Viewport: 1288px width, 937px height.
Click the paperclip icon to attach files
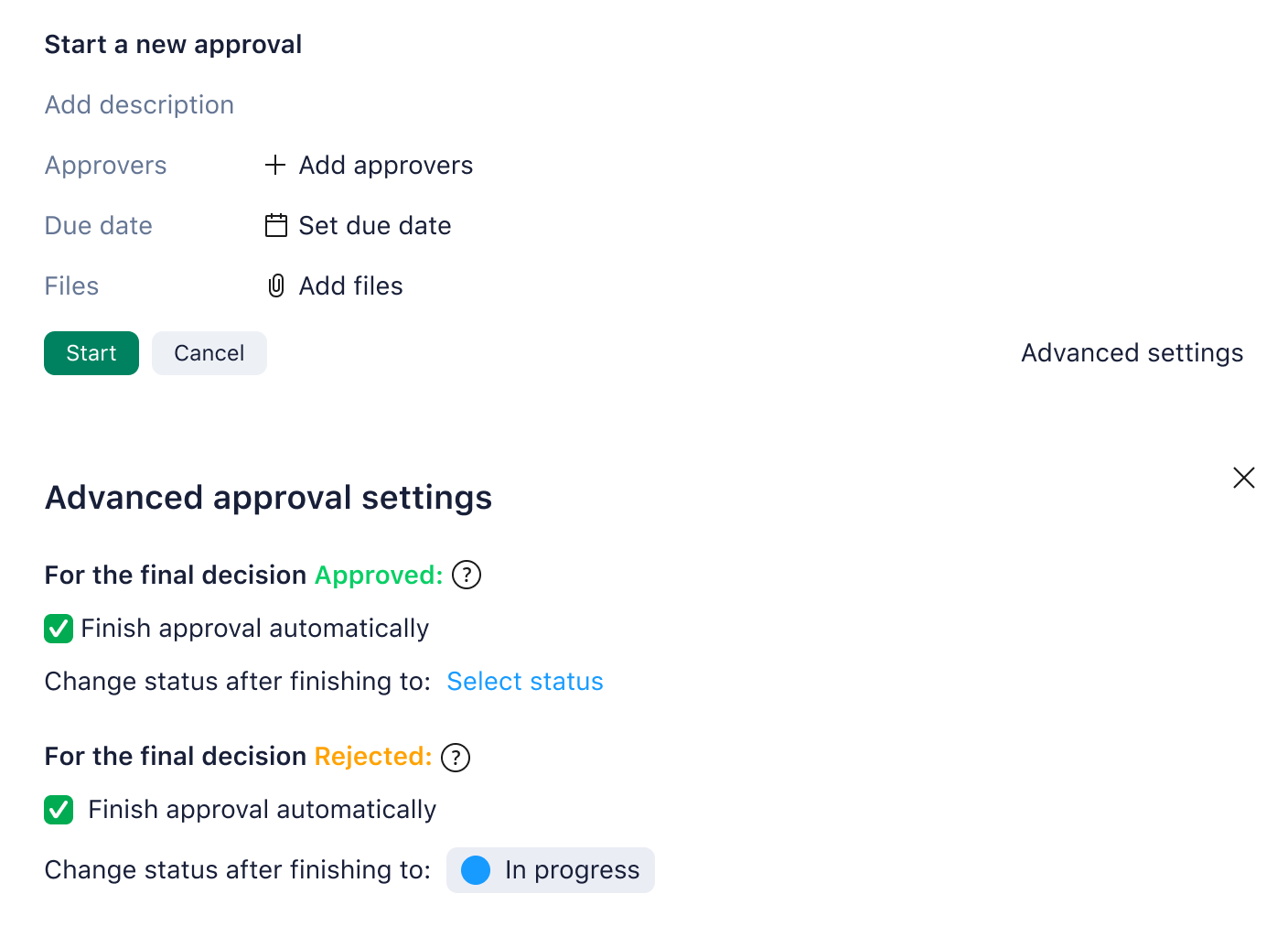tap(275, 285)
